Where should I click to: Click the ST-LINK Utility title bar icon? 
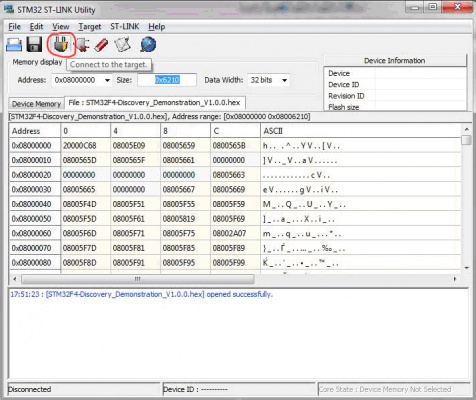(x=9, y=9)
